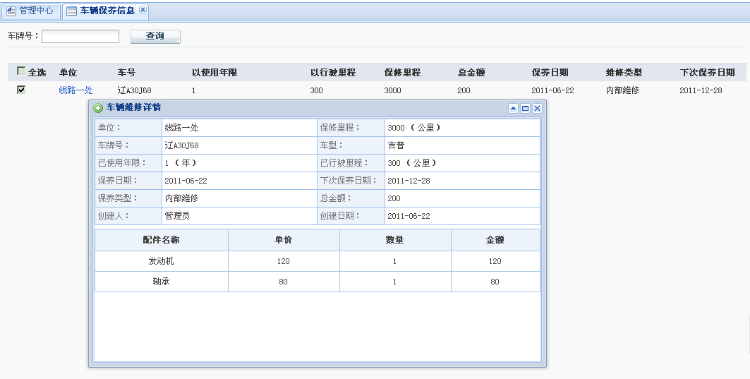
Task: Click the 内部维修 value in the dialog
Action: coord(181,198)
